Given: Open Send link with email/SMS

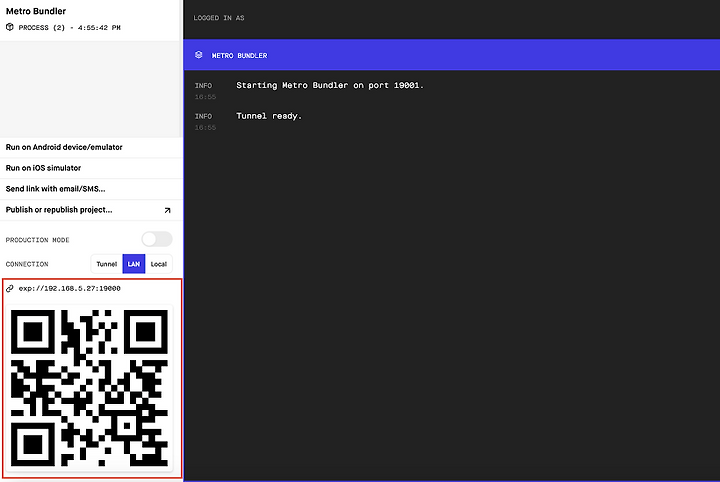Looking at the screenshot, I should click(x=91, y=189).
